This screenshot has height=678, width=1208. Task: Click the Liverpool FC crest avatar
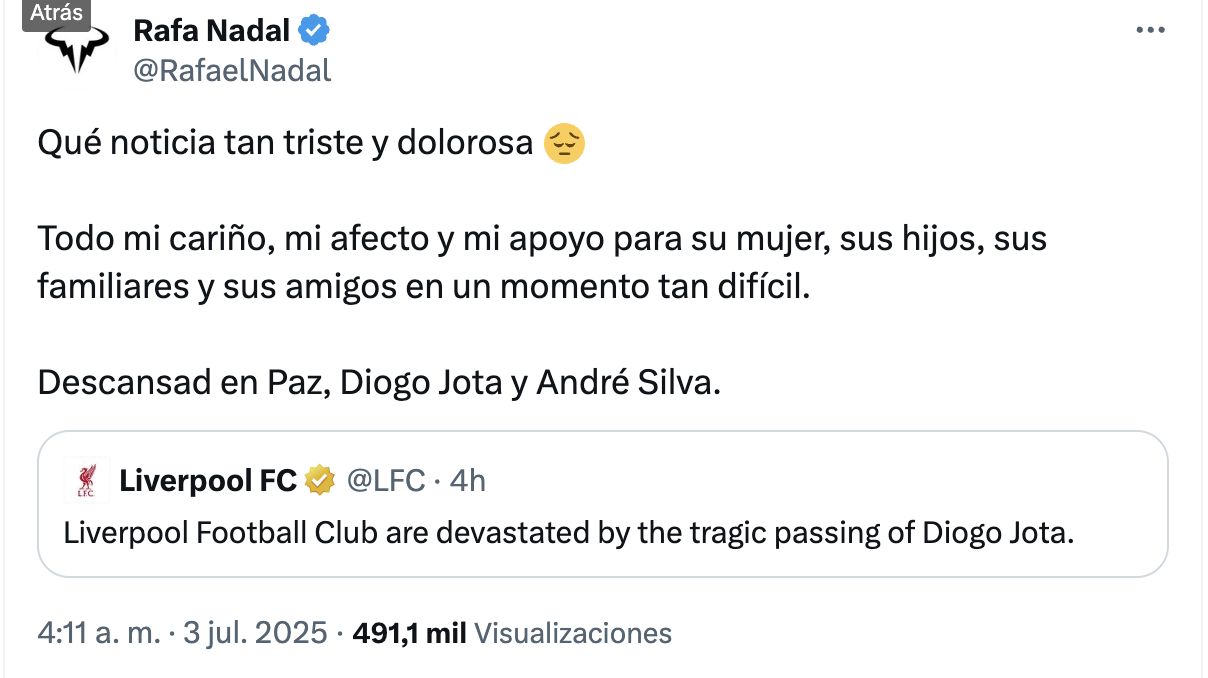pos(85,480)
